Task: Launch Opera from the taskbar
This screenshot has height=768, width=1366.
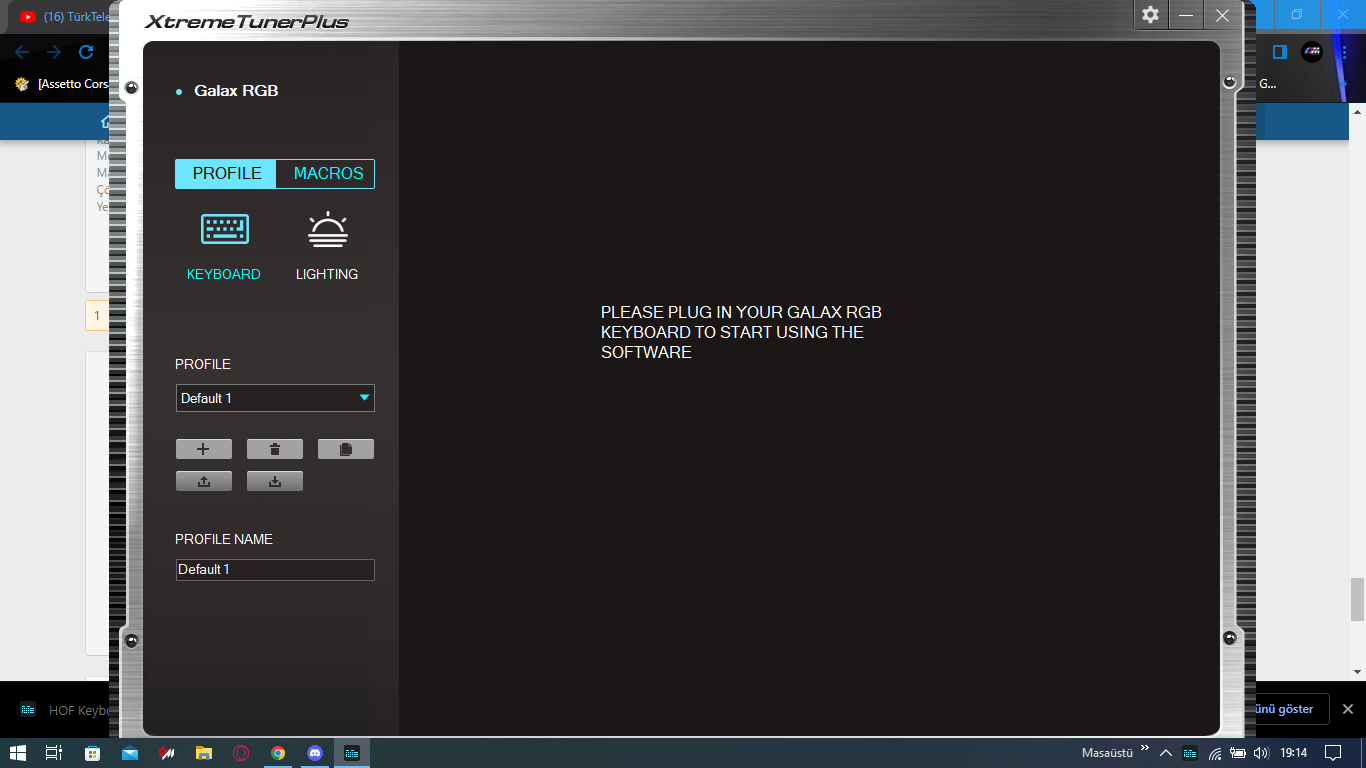Action: pyautogui.click(x=241, y=753)
